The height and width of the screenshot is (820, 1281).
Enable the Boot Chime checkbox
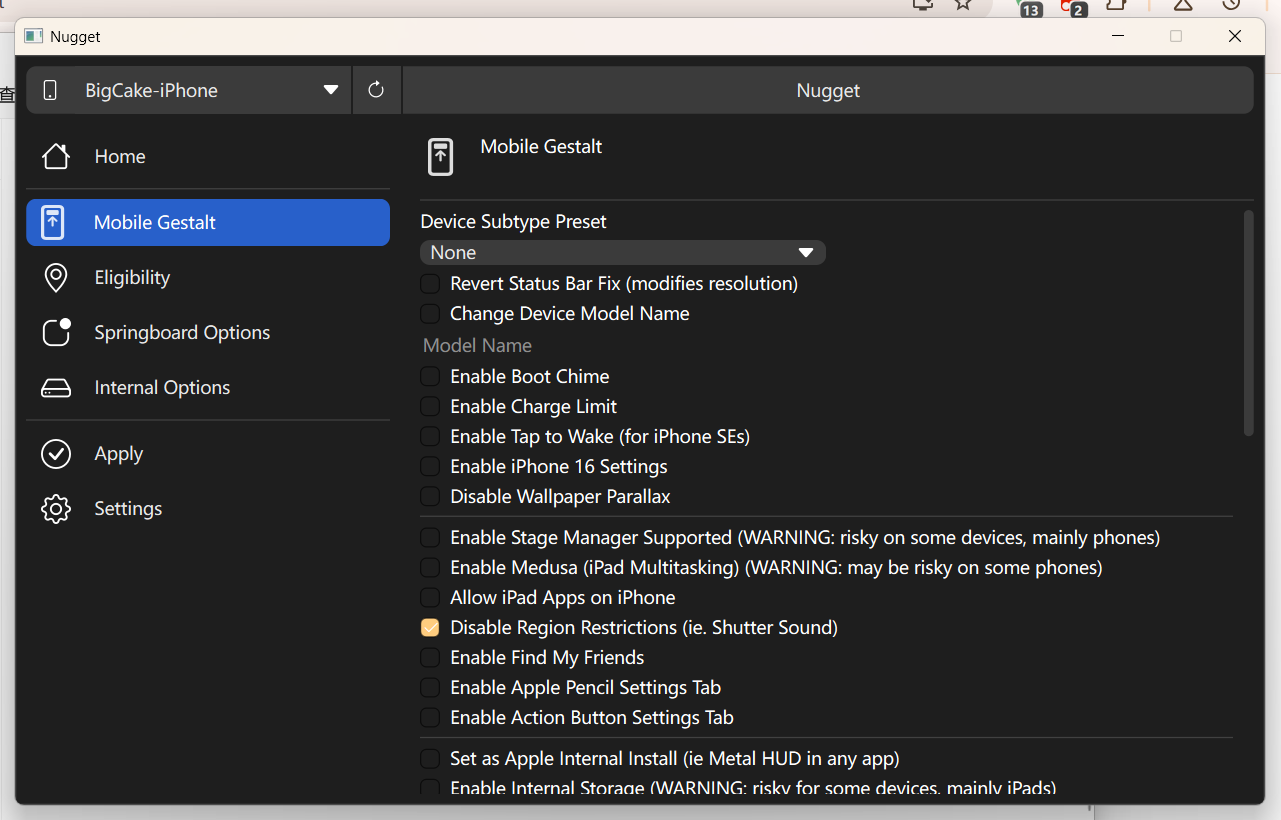pos(430,377)
